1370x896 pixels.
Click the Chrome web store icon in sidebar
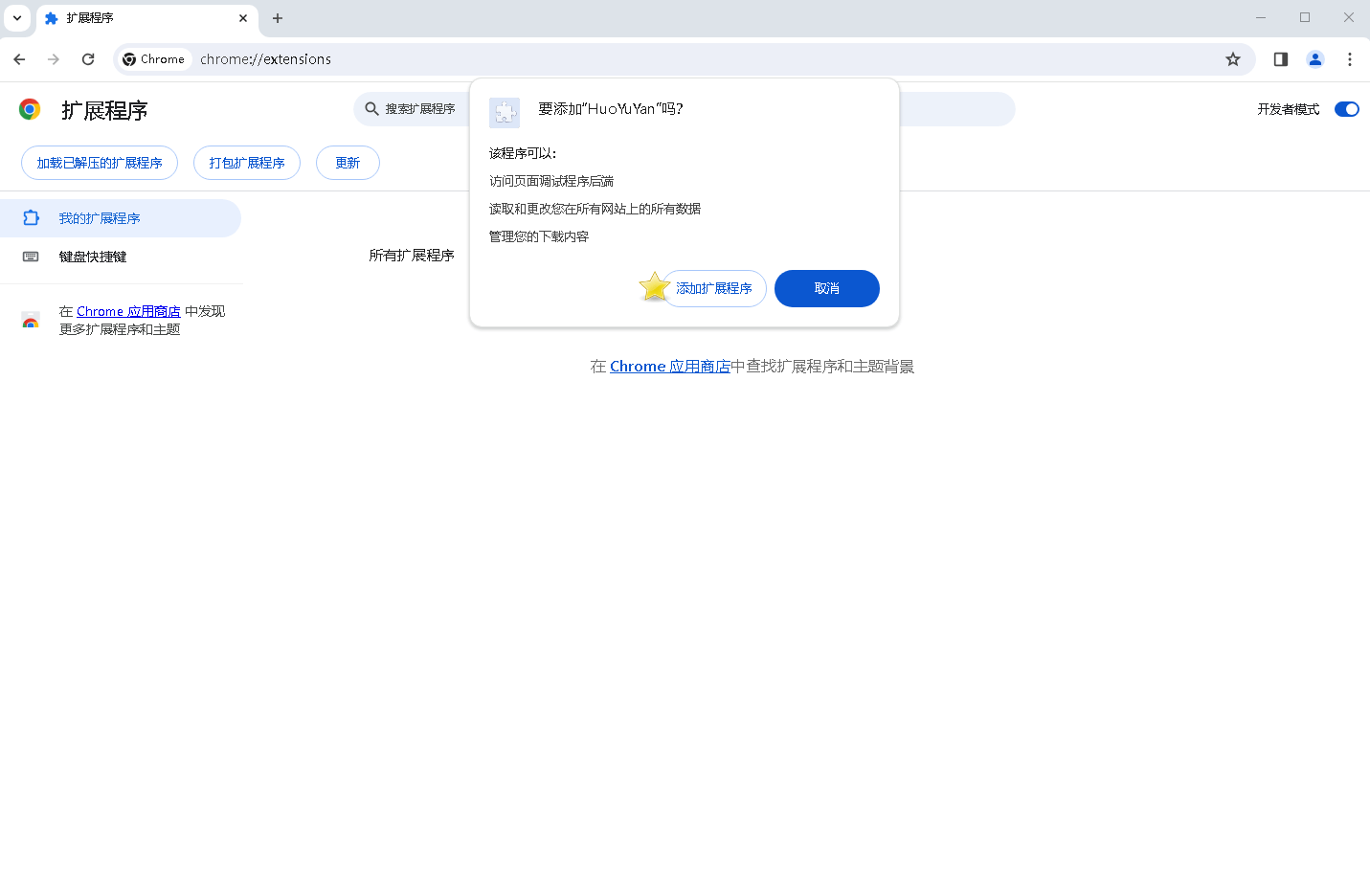(31, 321)
